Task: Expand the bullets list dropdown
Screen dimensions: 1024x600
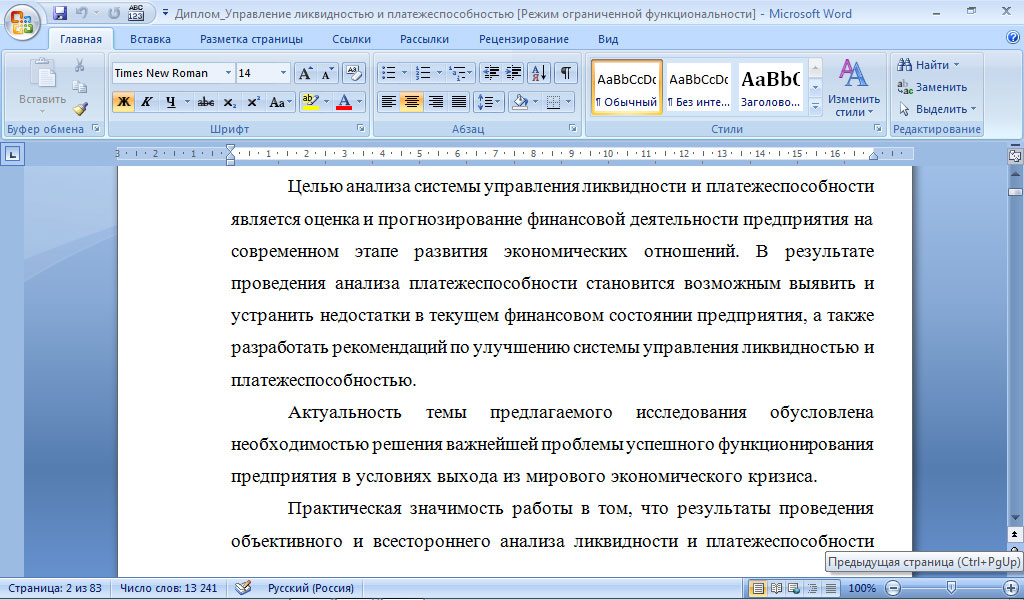Action: tap(404, 72)
